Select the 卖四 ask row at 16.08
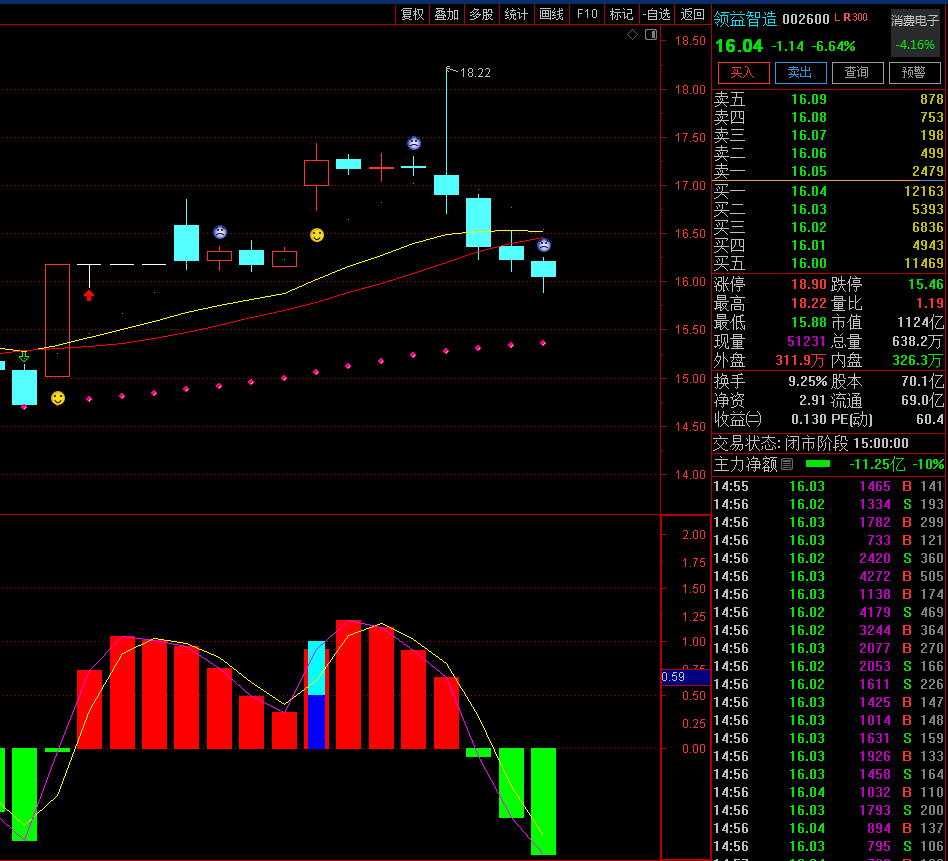This screenshot has width=948, height=861. click(x=828, y=117)
